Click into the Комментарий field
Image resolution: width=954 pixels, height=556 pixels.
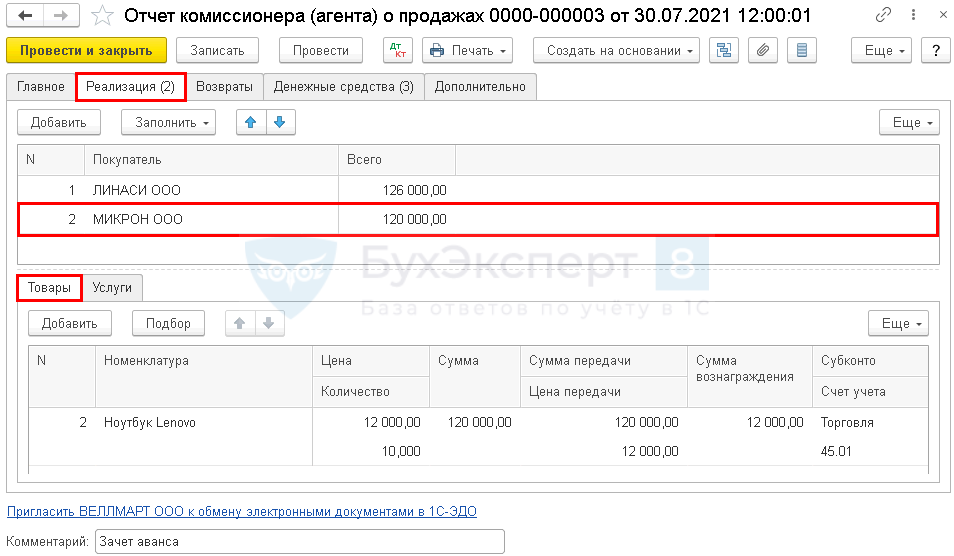point(298,542)
